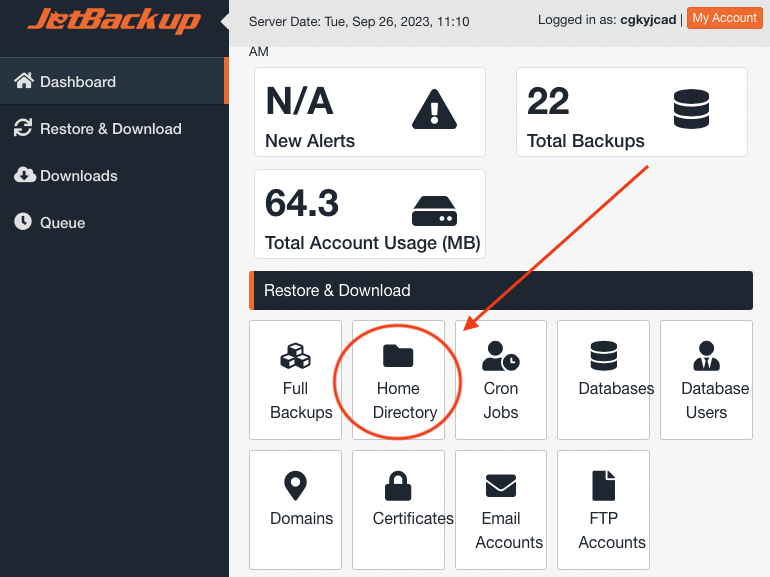Click the New Alerts warning triangle icon

434,109
